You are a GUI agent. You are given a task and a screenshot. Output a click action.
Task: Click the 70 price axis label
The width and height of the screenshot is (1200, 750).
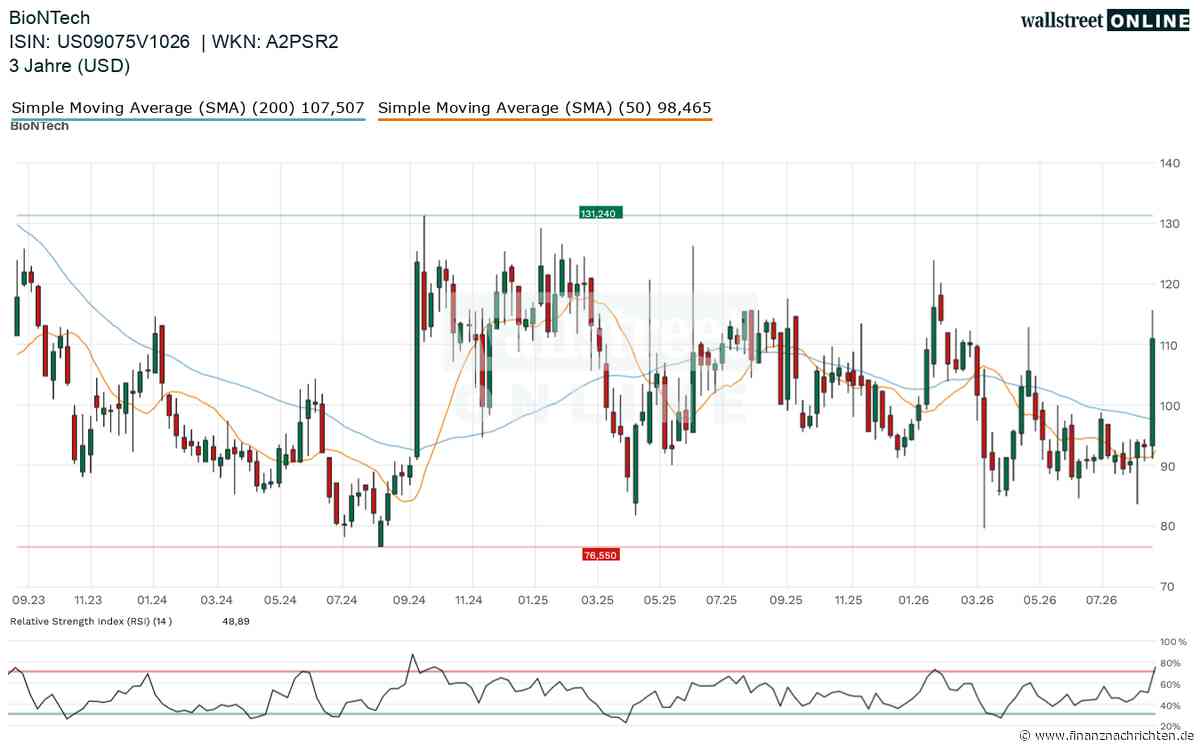[x=1168, y=587]
